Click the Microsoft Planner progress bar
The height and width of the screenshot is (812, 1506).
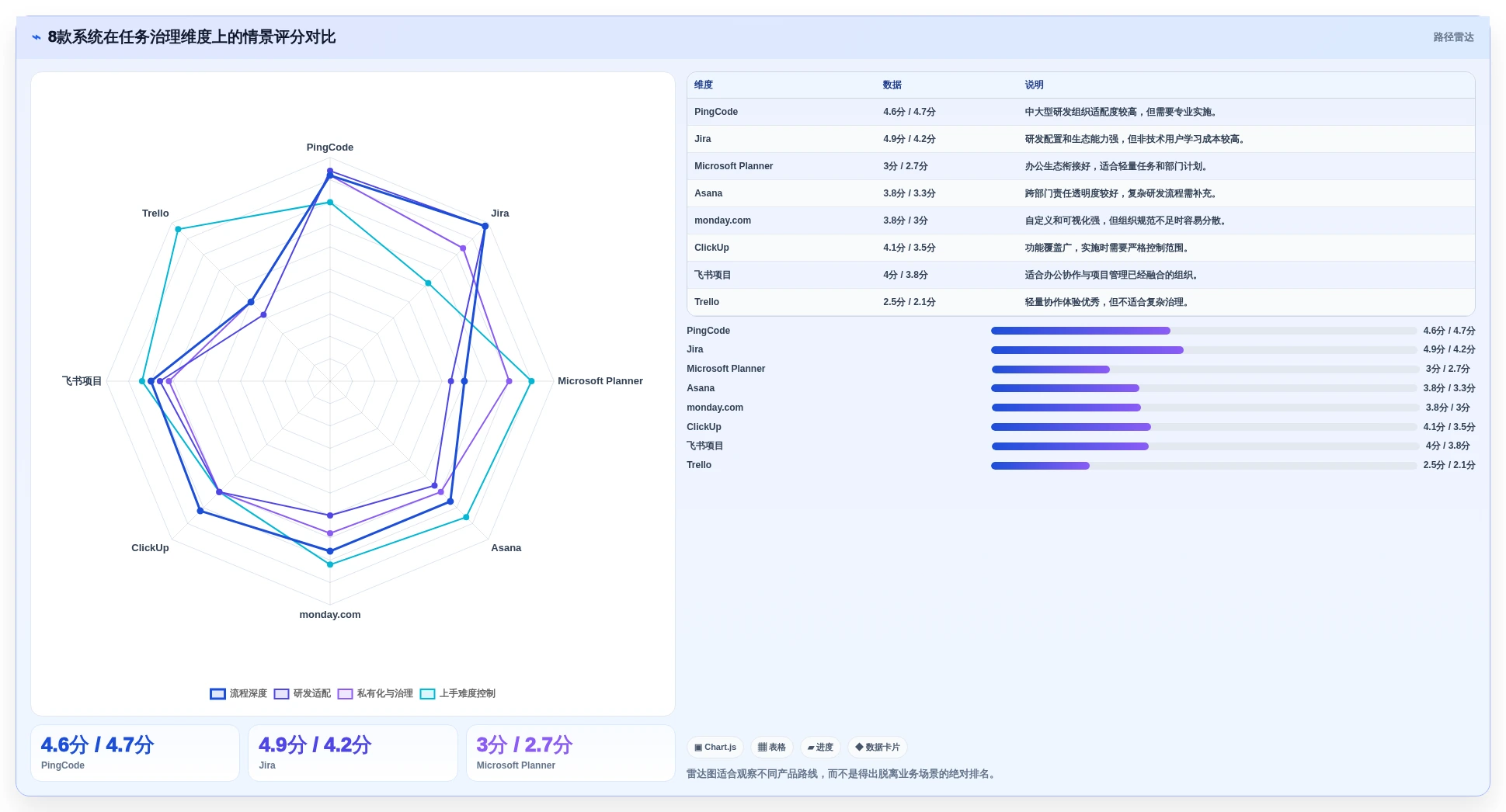(x=1205, y=370)
